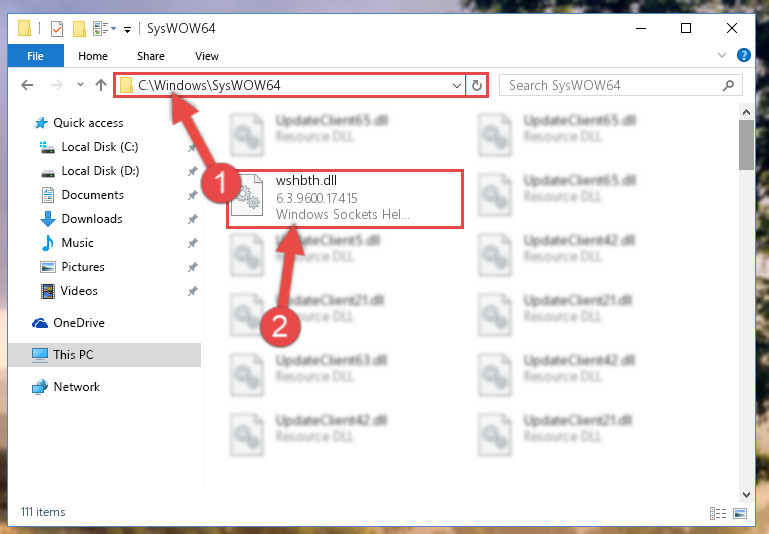The width and height of the screenshot is (769, 534).
Task: Select the wshbth.dll file
Action: [x=345, y=199]
